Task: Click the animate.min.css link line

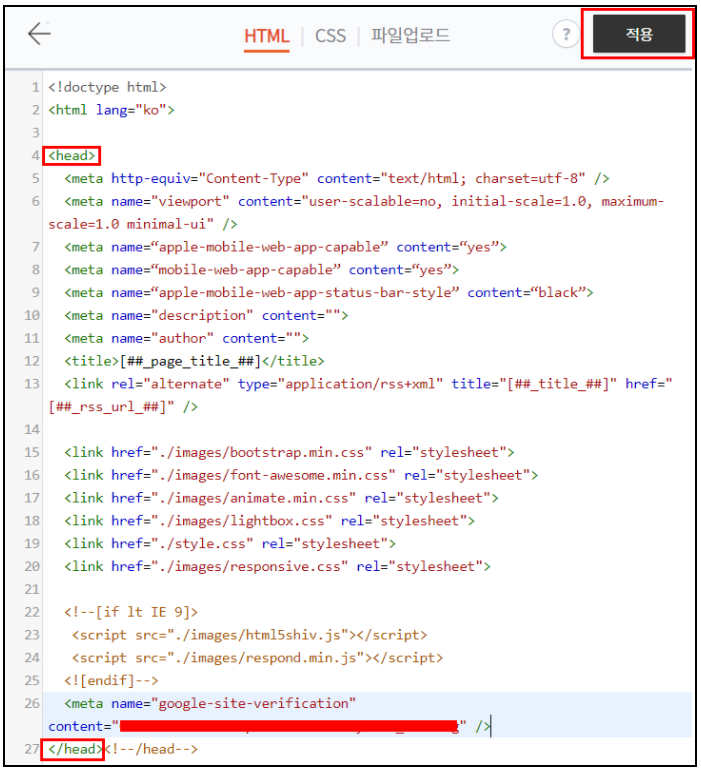Action: [281, 498]
